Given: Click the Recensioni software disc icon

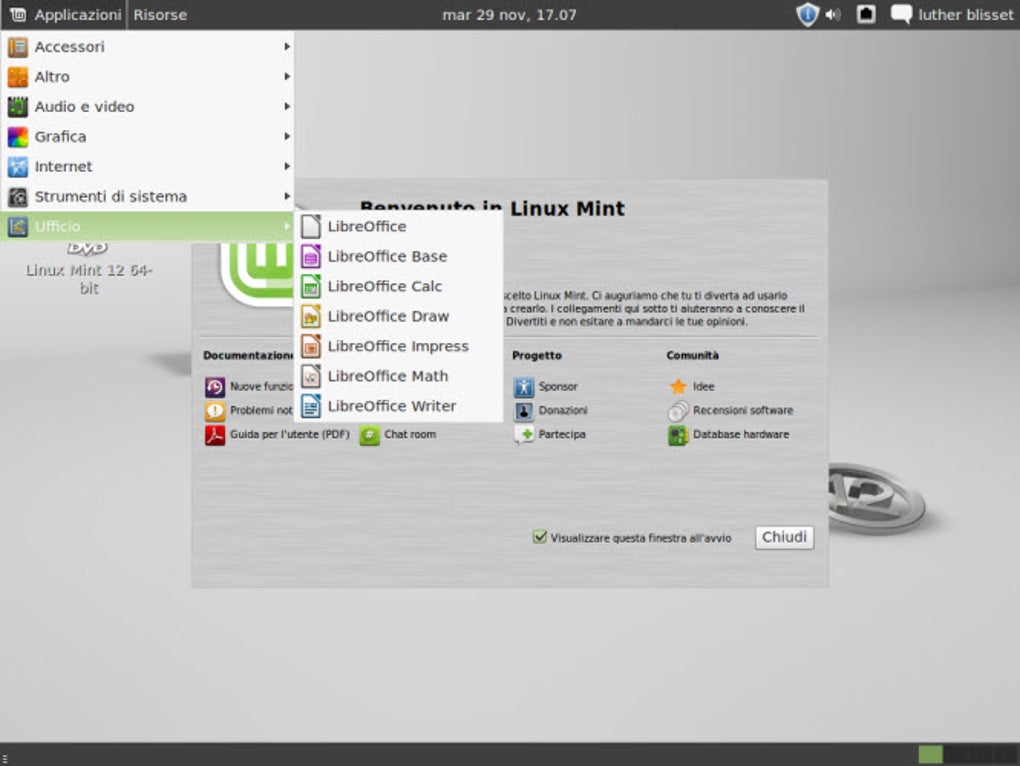Looking at the screenshot, I should click(678, 411).
